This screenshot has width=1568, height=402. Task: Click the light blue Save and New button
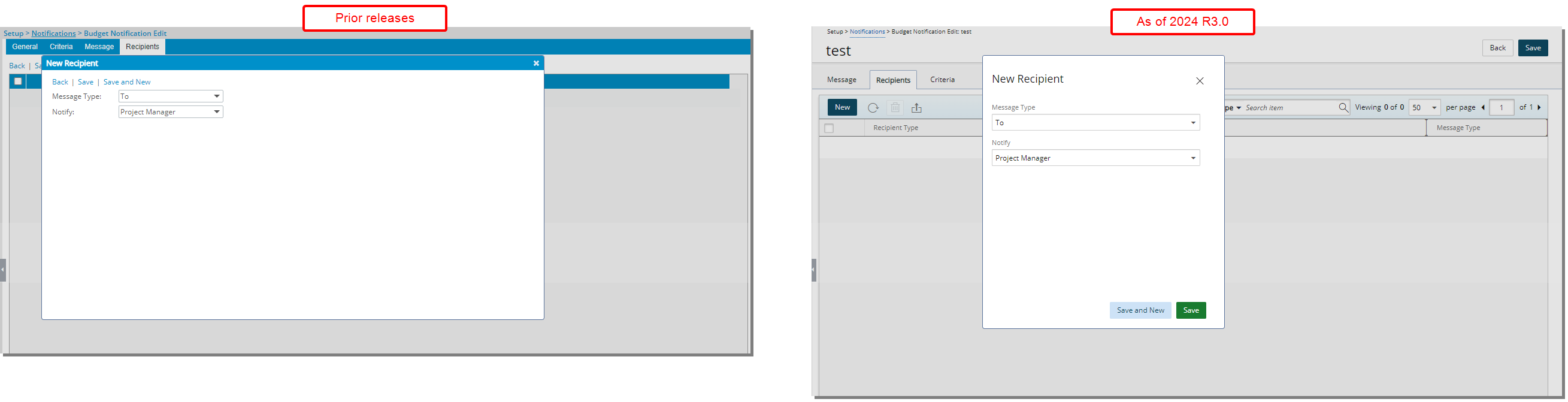coord(1140,310)
